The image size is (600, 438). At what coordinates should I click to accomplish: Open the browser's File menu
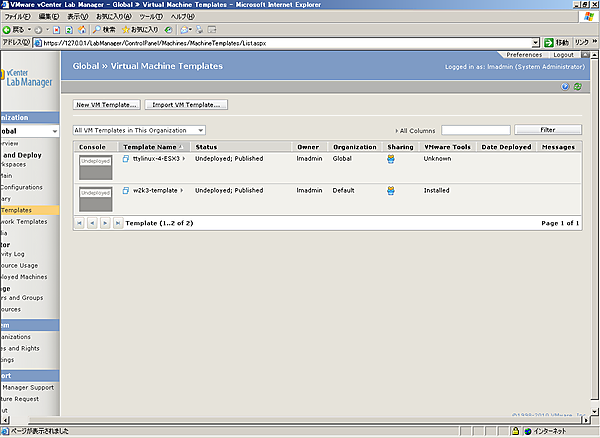tap(19, 17)
